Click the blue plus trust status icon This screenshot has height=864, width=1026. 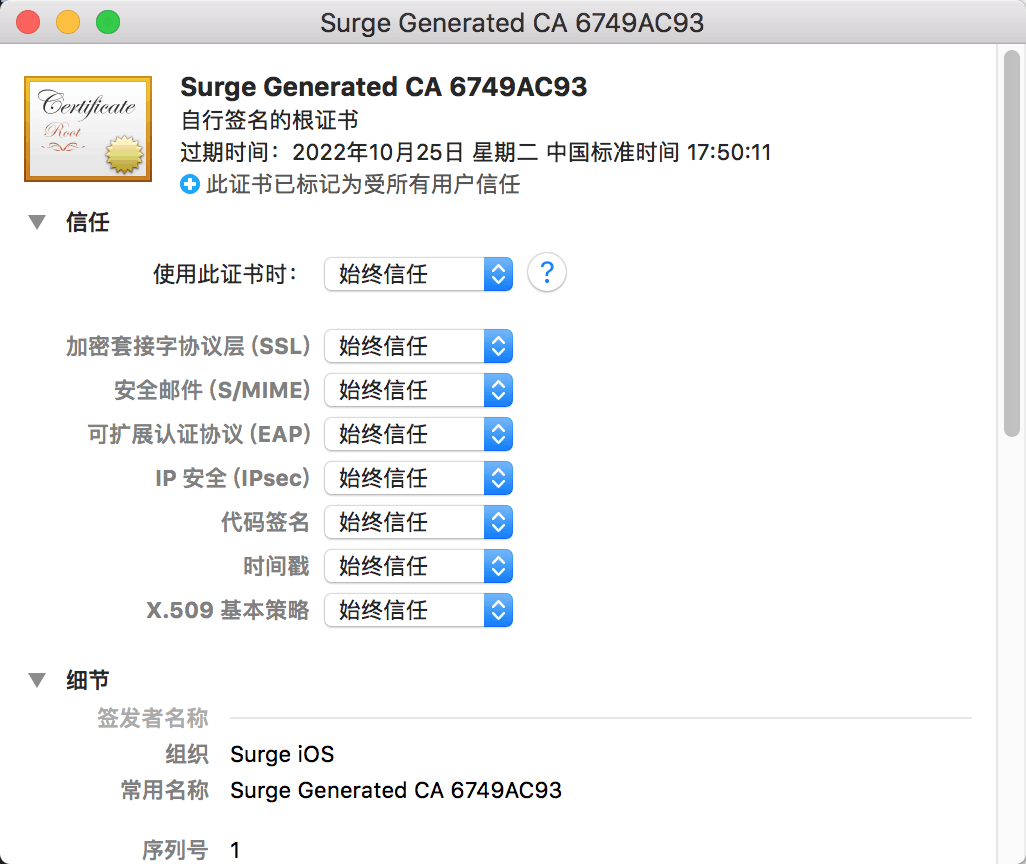click(x=190, y=185)
